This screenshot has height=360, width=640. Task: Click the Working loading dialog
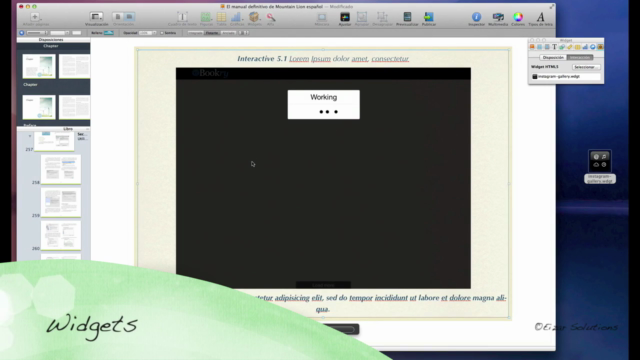tap(324, 104)
